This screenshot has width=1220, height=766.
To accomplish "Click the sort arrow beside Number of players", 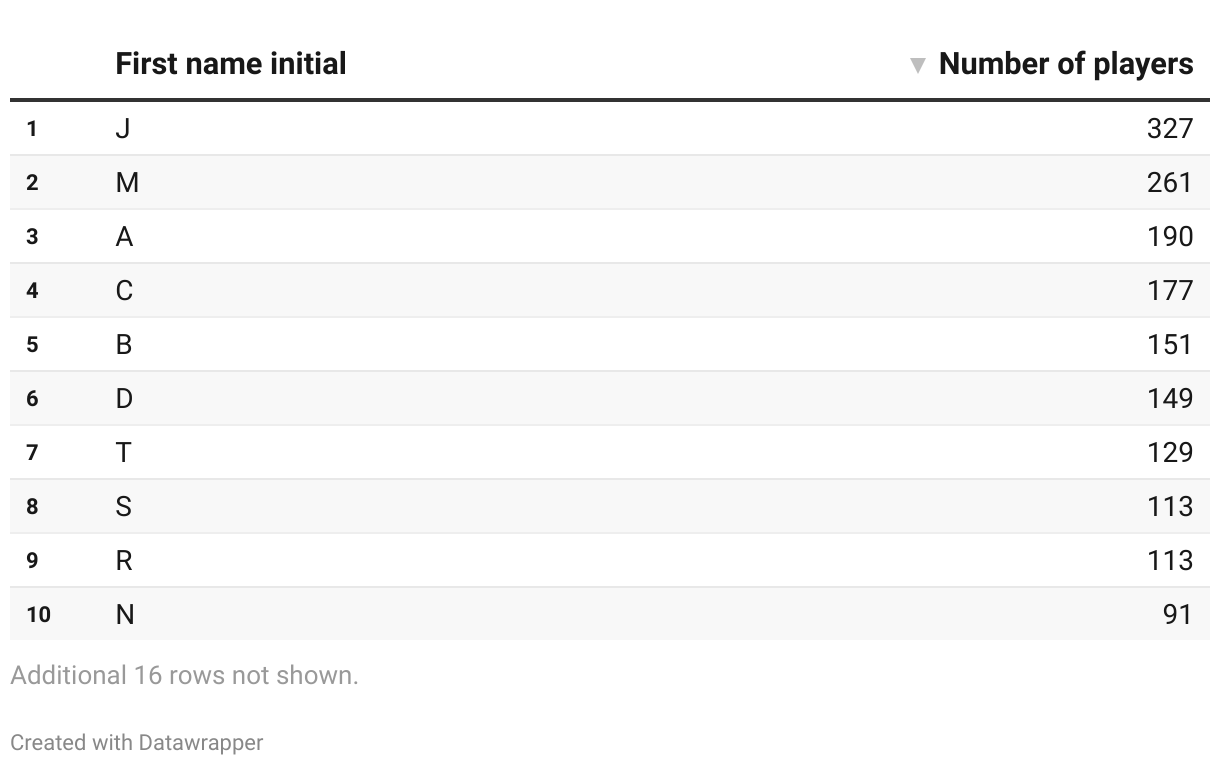I will click(x=917, y=66).
